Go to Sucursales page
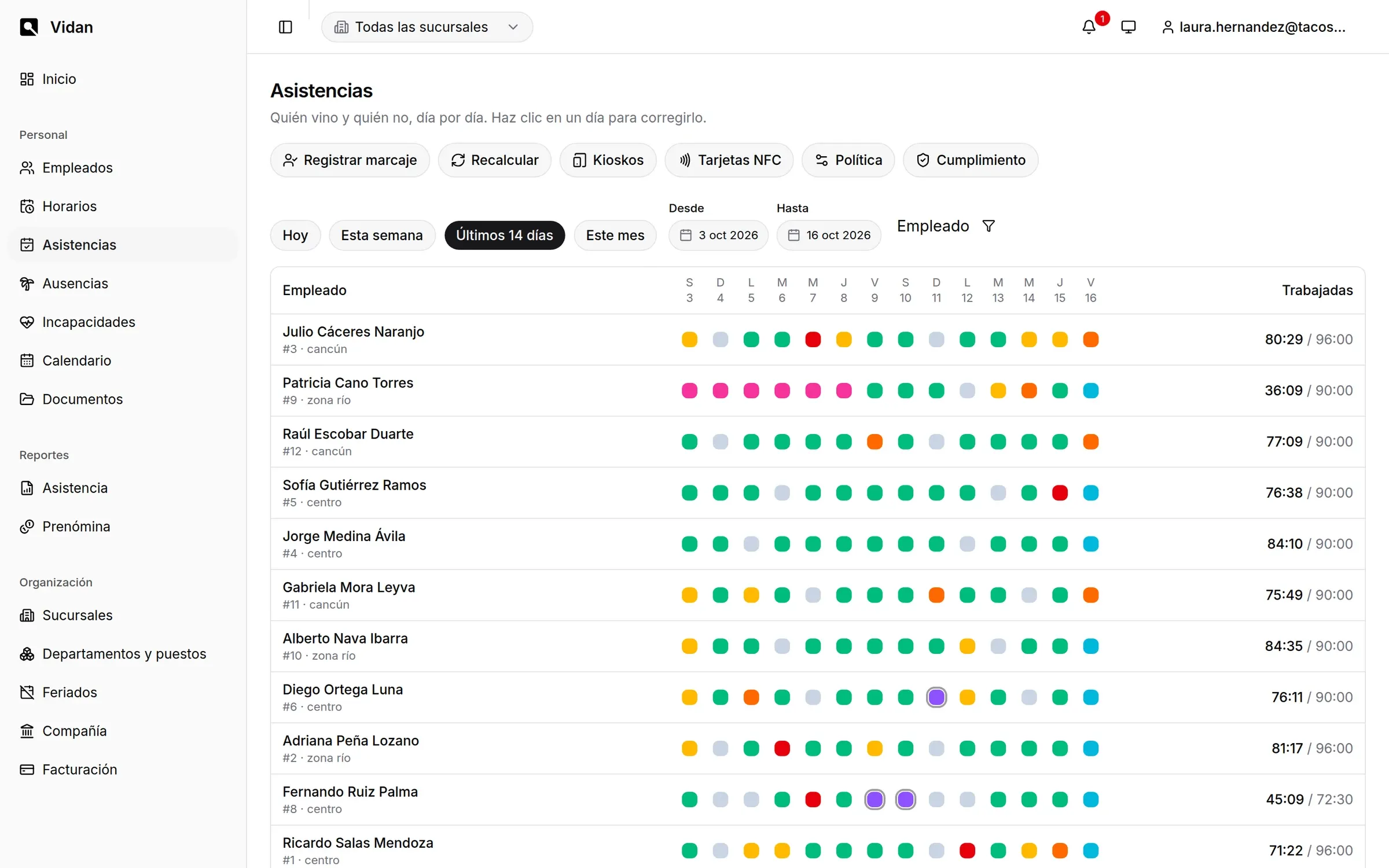 click(x=123, y=615)
